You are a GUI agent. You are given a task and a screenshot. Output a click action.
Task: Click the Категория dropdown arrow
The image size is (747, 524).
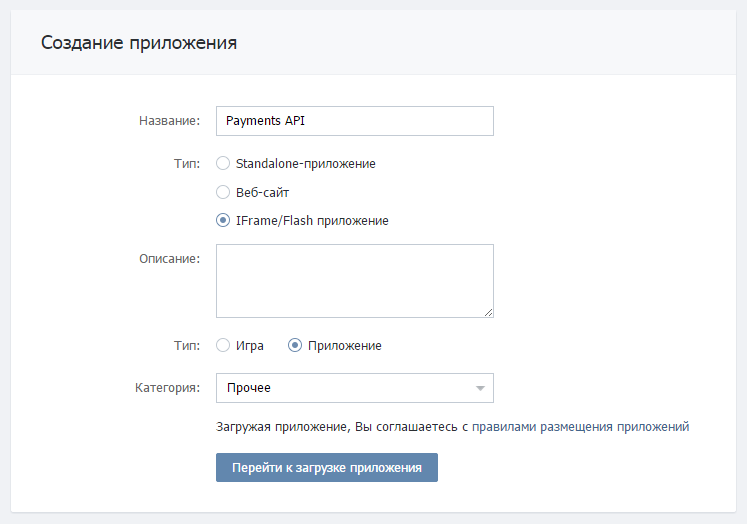tap(480, 388)
